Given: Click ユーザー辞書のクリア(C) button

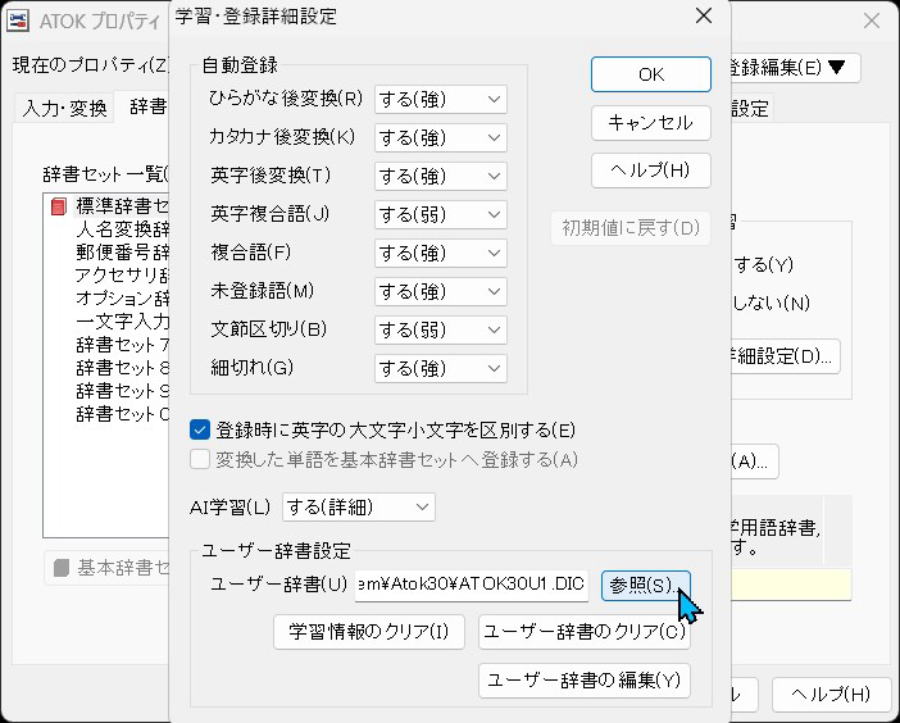Looking at the screenshot, I should coord(584,632).
